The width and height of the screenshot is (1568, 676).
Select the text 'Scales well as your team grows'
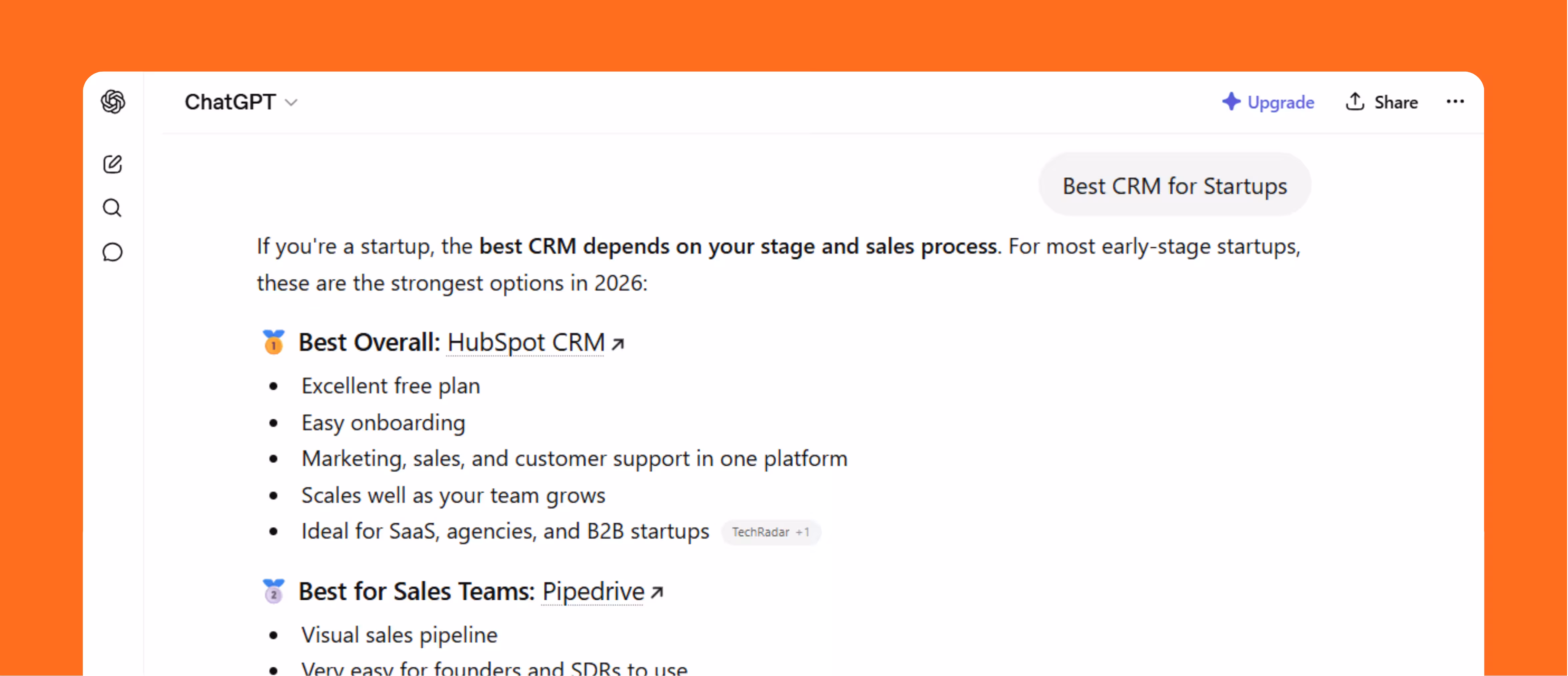coord(453,495)
